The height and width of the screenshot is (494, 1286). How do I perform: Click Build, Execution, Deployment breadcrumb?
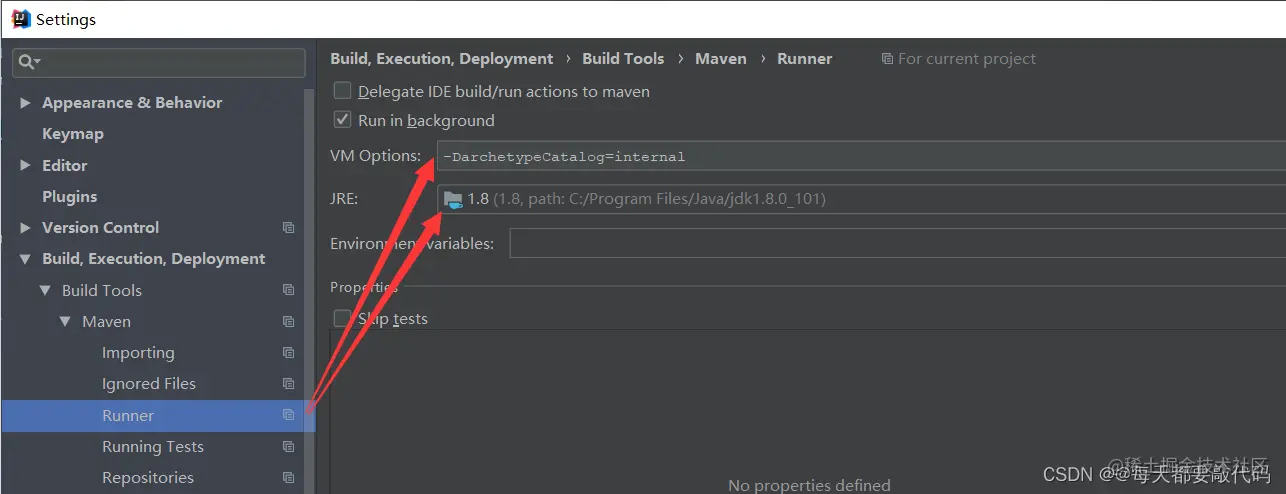(x=442, y=59)
